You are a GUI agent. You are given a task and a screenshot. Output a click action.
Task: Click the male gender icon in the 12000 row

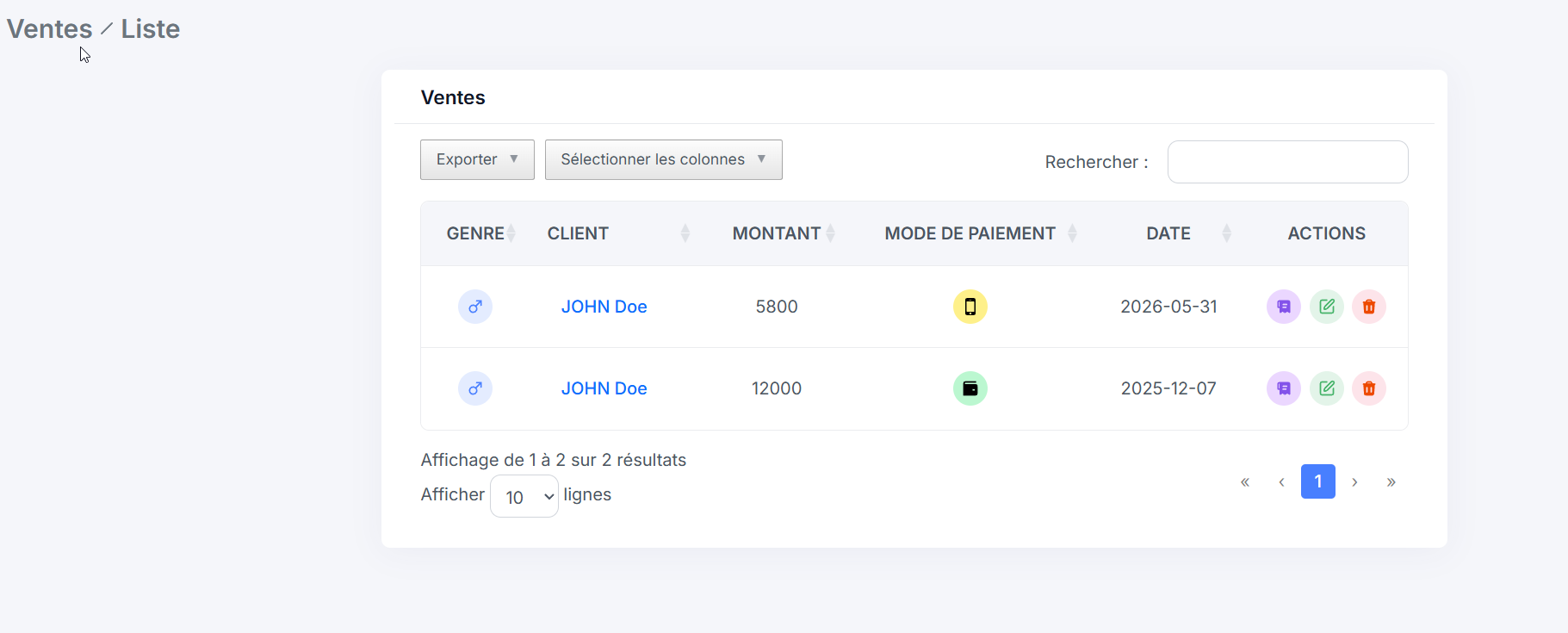click(474, 388)
